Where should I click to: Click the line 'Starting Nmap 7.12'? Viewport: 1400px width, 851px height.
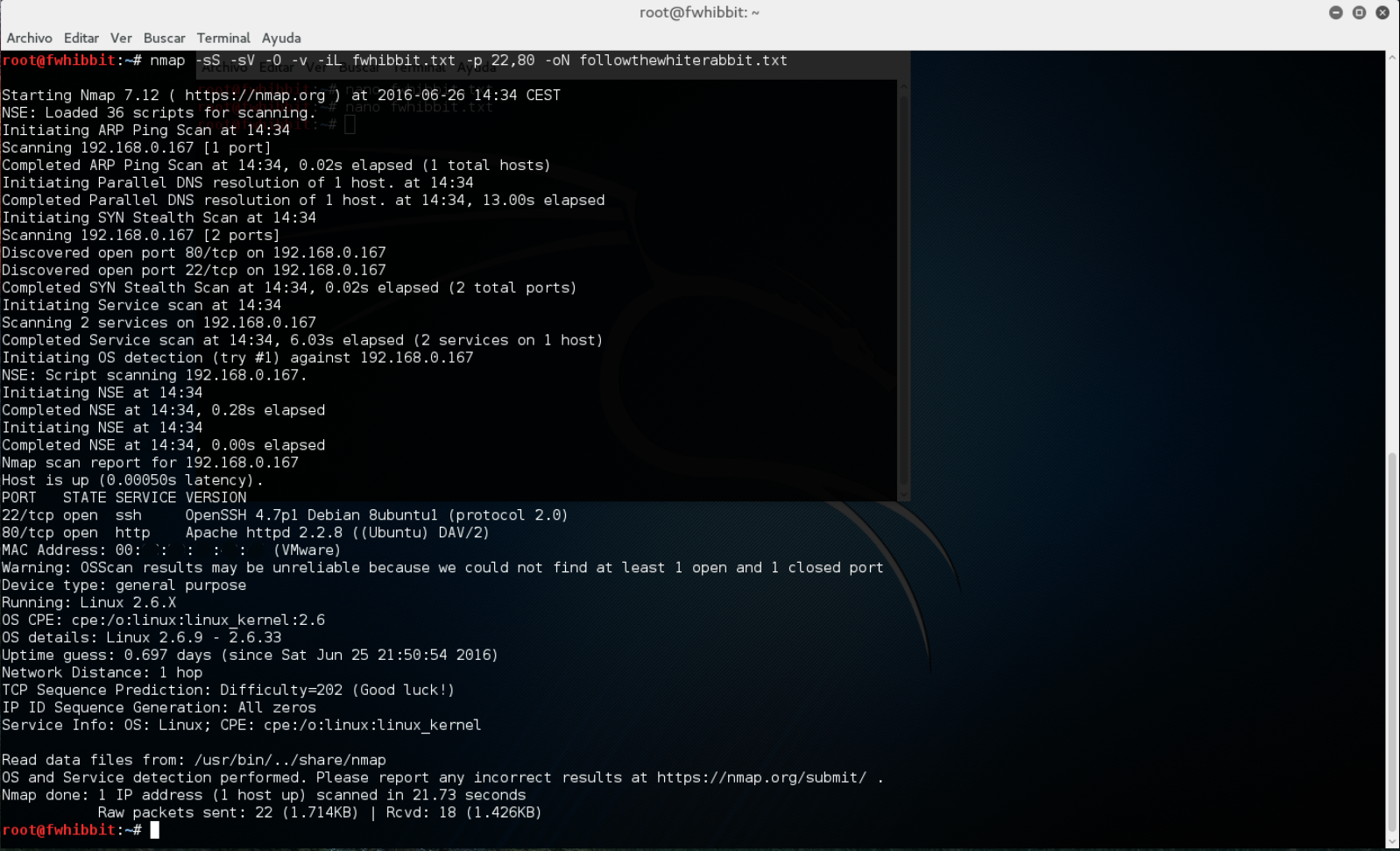point(281,95)
